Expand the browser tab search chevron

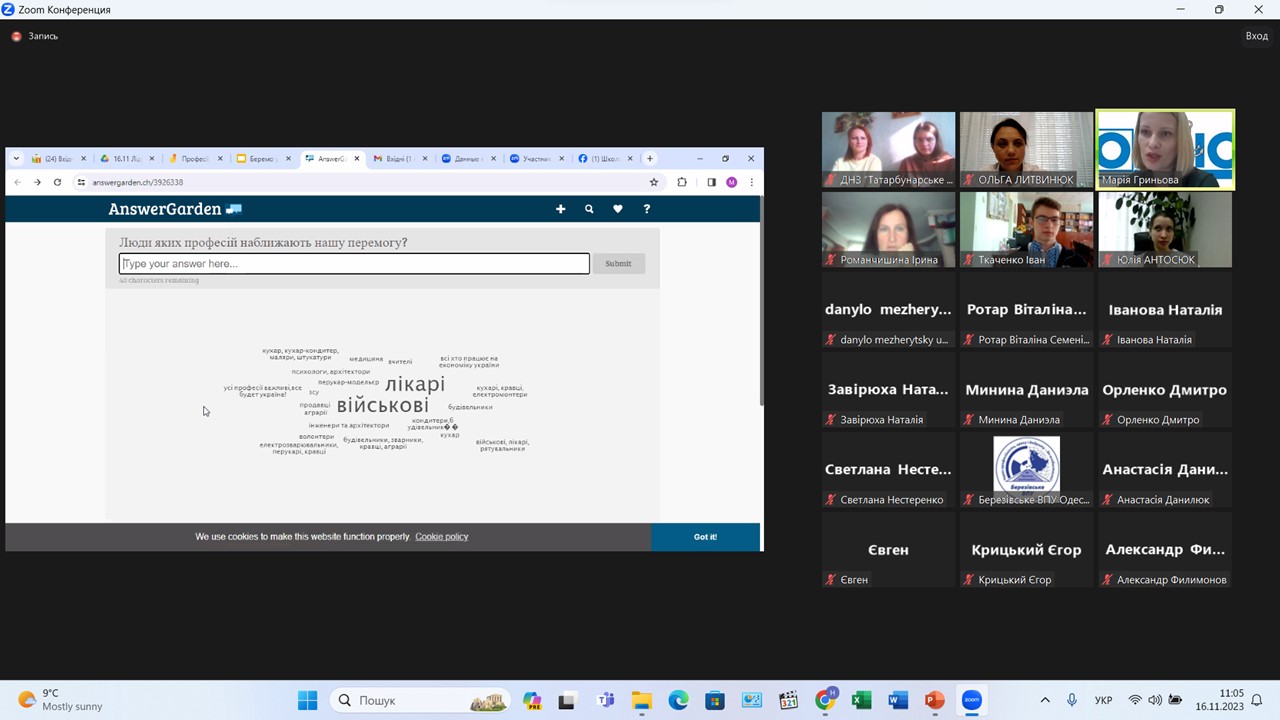coord(16,158)
